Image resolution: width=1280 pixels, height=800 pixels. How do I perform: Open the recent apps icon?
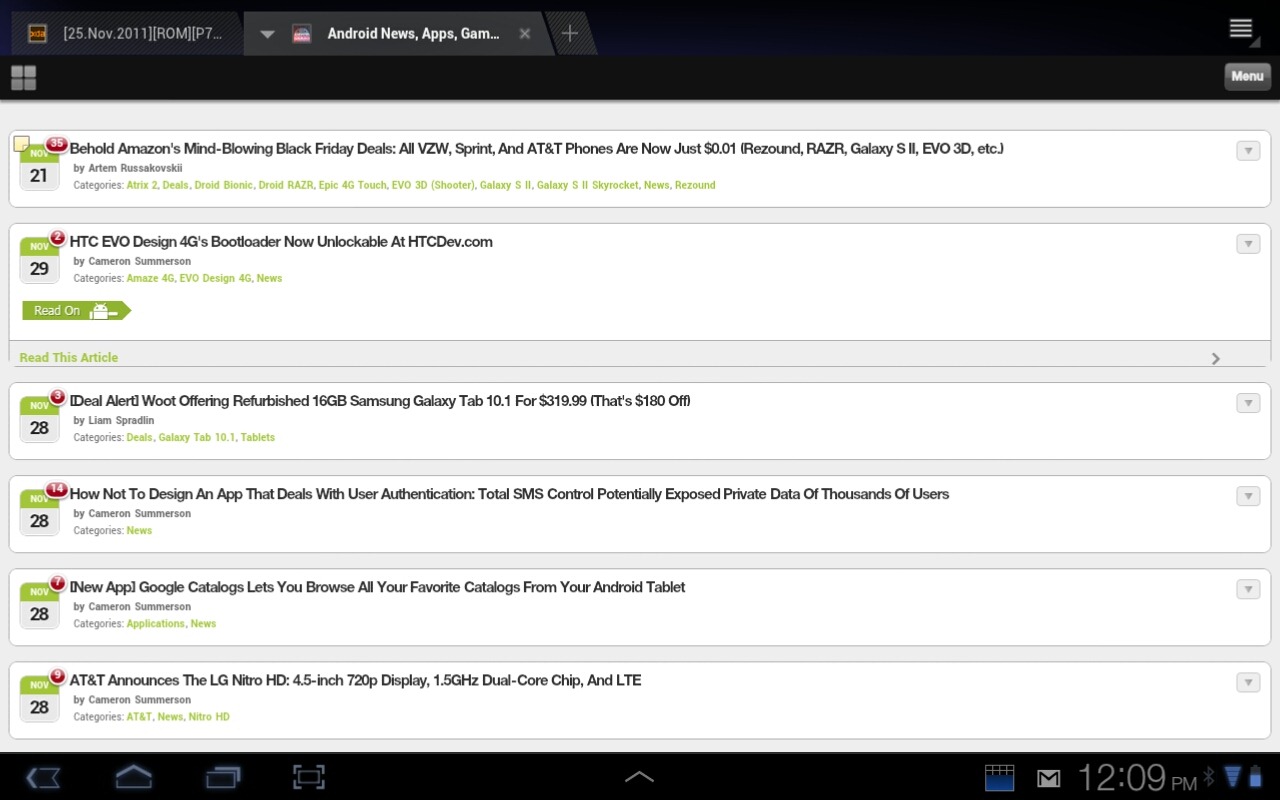coord(223,777)
